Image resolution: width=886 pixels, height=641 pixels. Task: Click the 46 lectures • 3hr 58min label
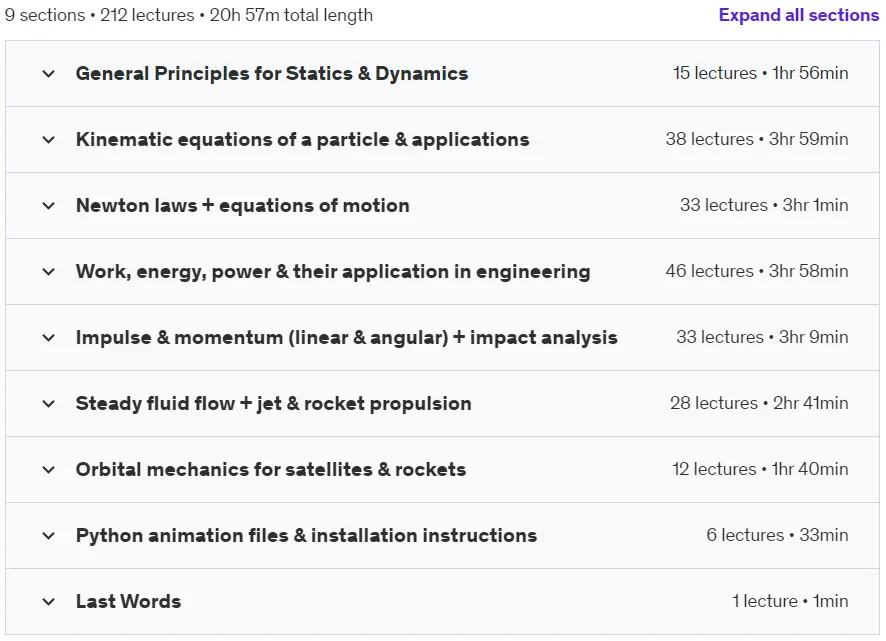[757, 271]
